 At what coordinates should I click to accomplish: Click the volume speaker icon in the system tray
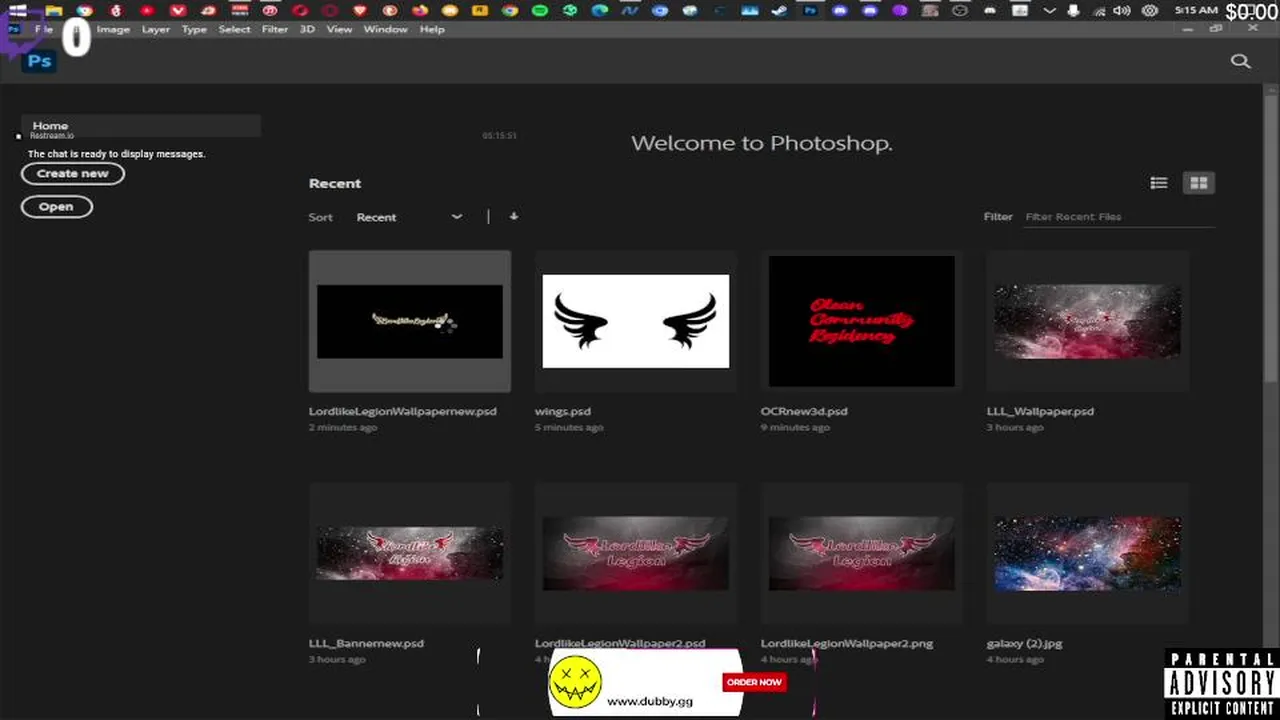pos(1121,11)
